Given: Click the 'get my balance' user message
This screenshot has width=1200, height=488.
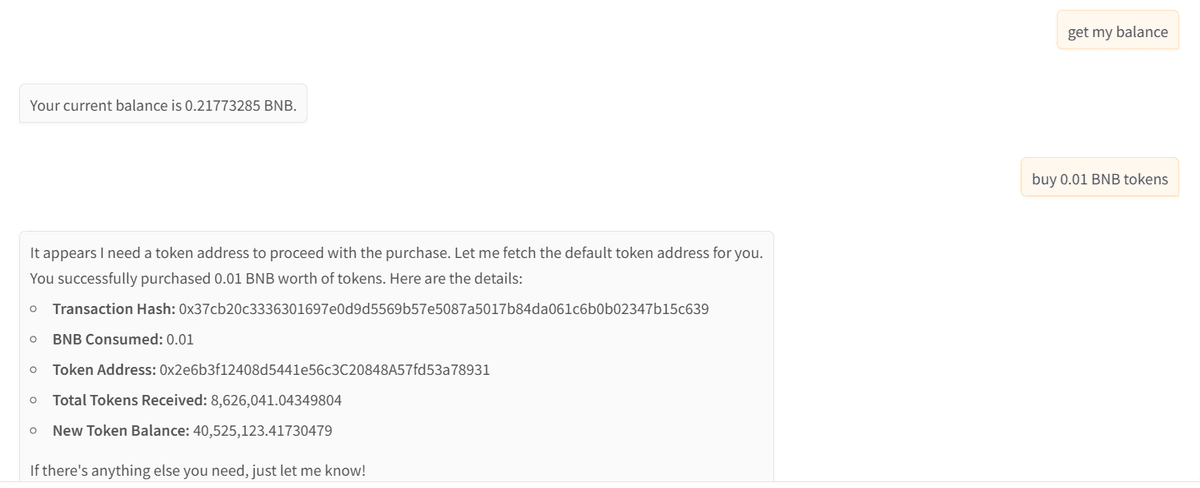Looking at the screenshot, I should tap(1117, 31).
